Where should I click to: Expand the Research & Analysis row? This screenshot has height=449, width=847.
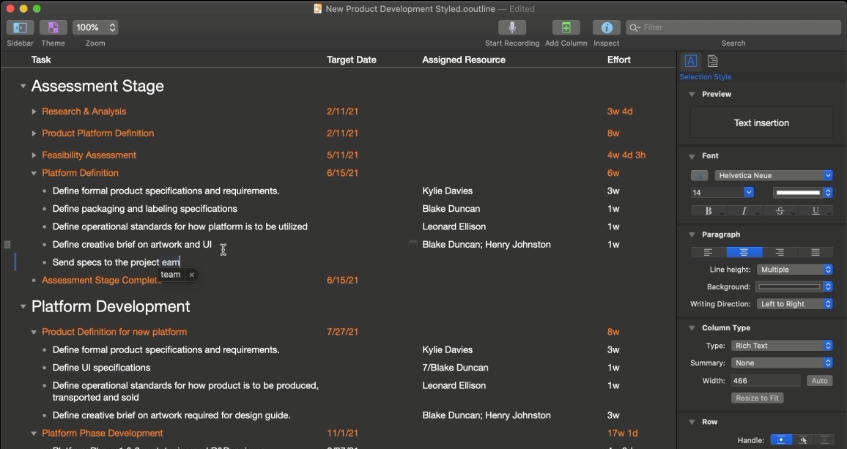[33, 111]
